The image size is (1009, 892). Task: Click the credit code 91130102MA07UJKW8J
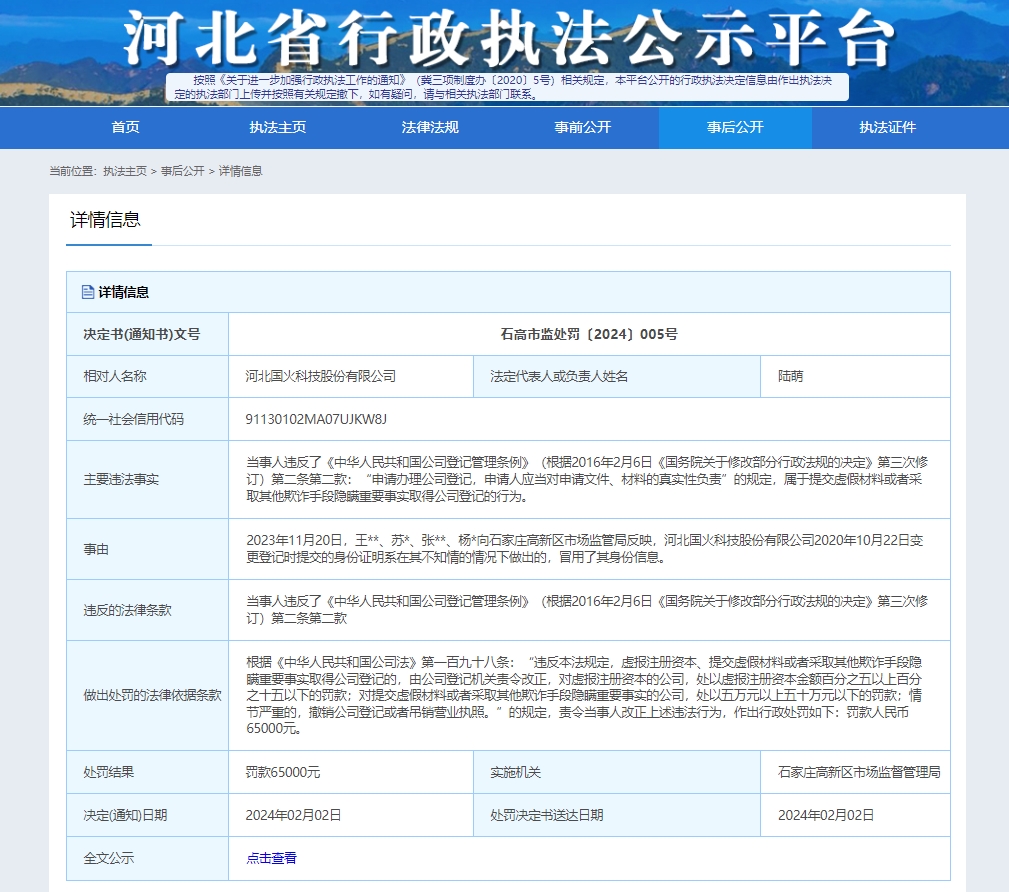point(316,419)
